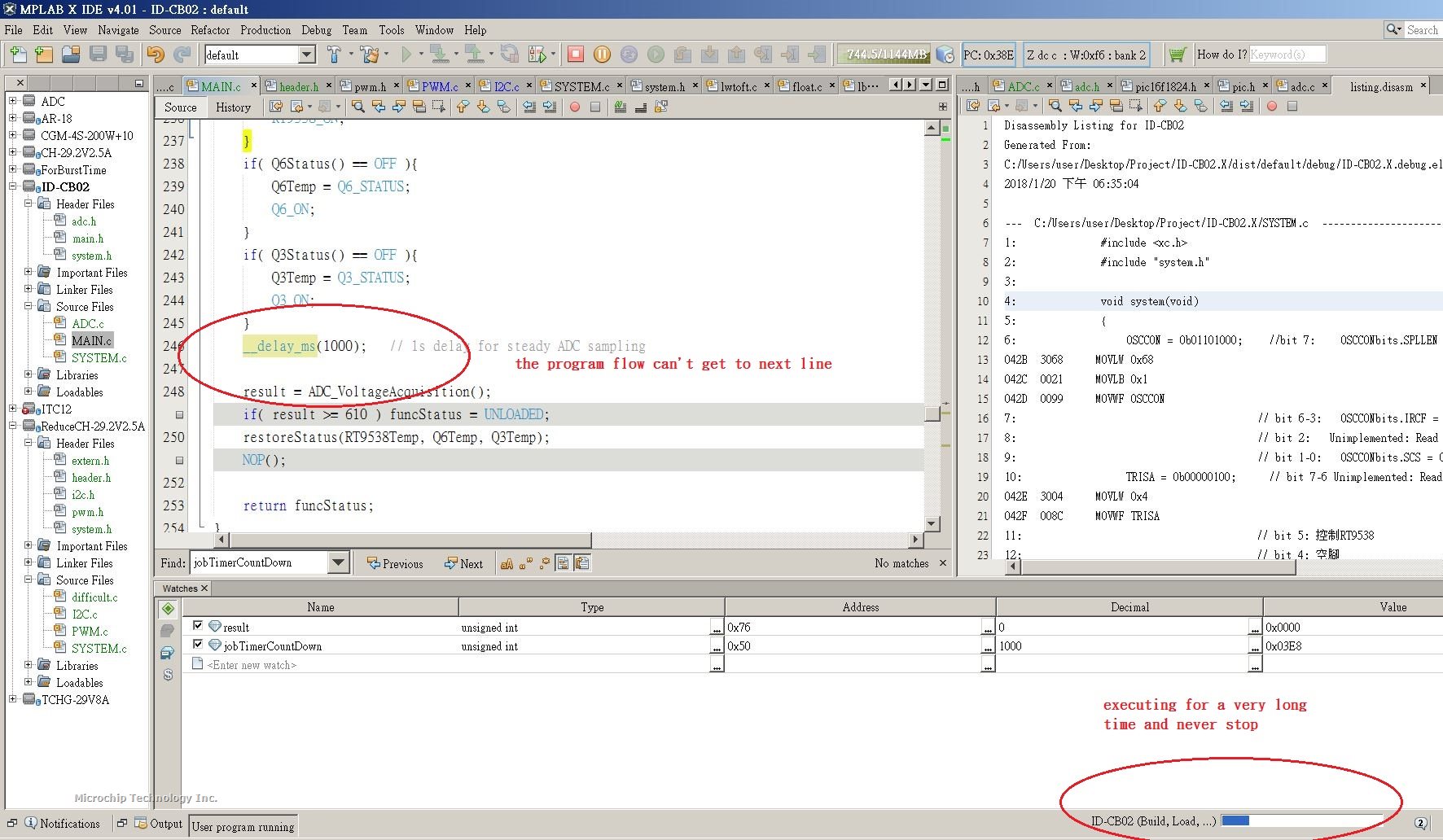Open the Debug menu

click(316, 30)
